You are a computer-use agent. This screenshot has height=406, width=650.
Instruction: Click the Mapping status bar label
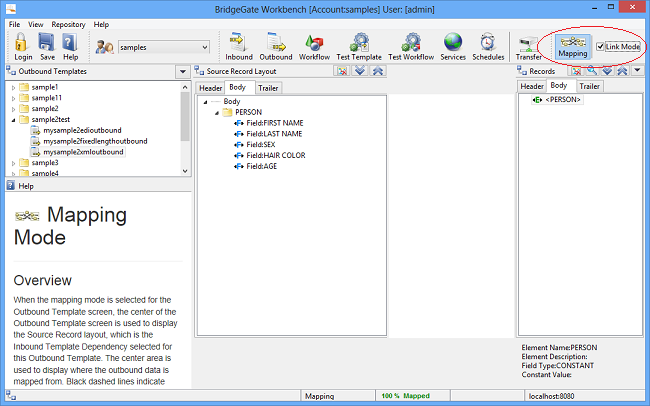320,396
